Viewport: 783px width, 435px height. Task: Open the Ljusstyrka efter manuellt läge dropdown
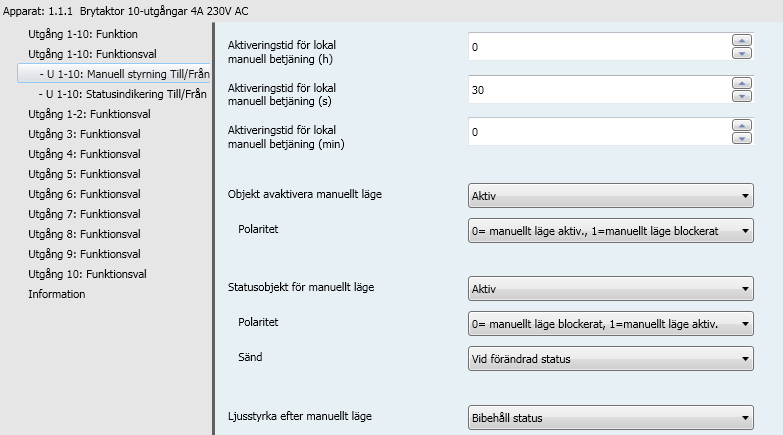[610, 418]
